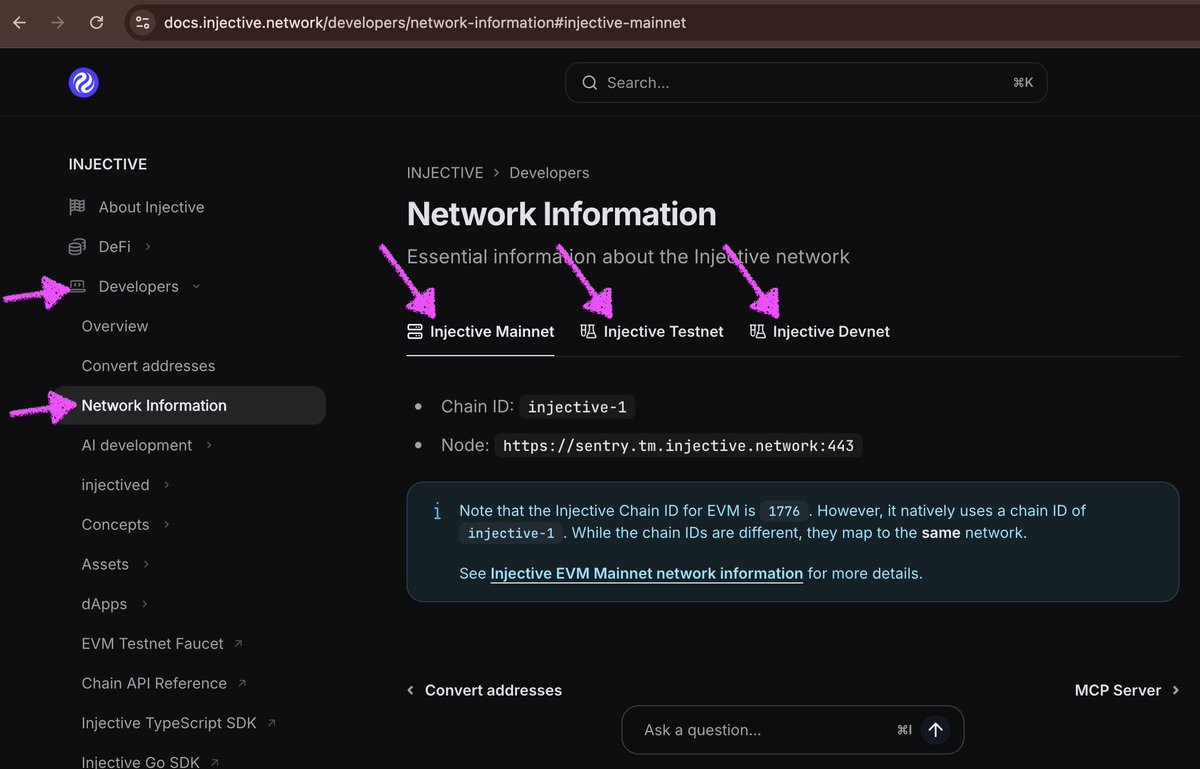This screenshot has width=1200, height=769.
Task: Click external link arrow beside EVM Testnet Faucet
Action: (238, 644)
